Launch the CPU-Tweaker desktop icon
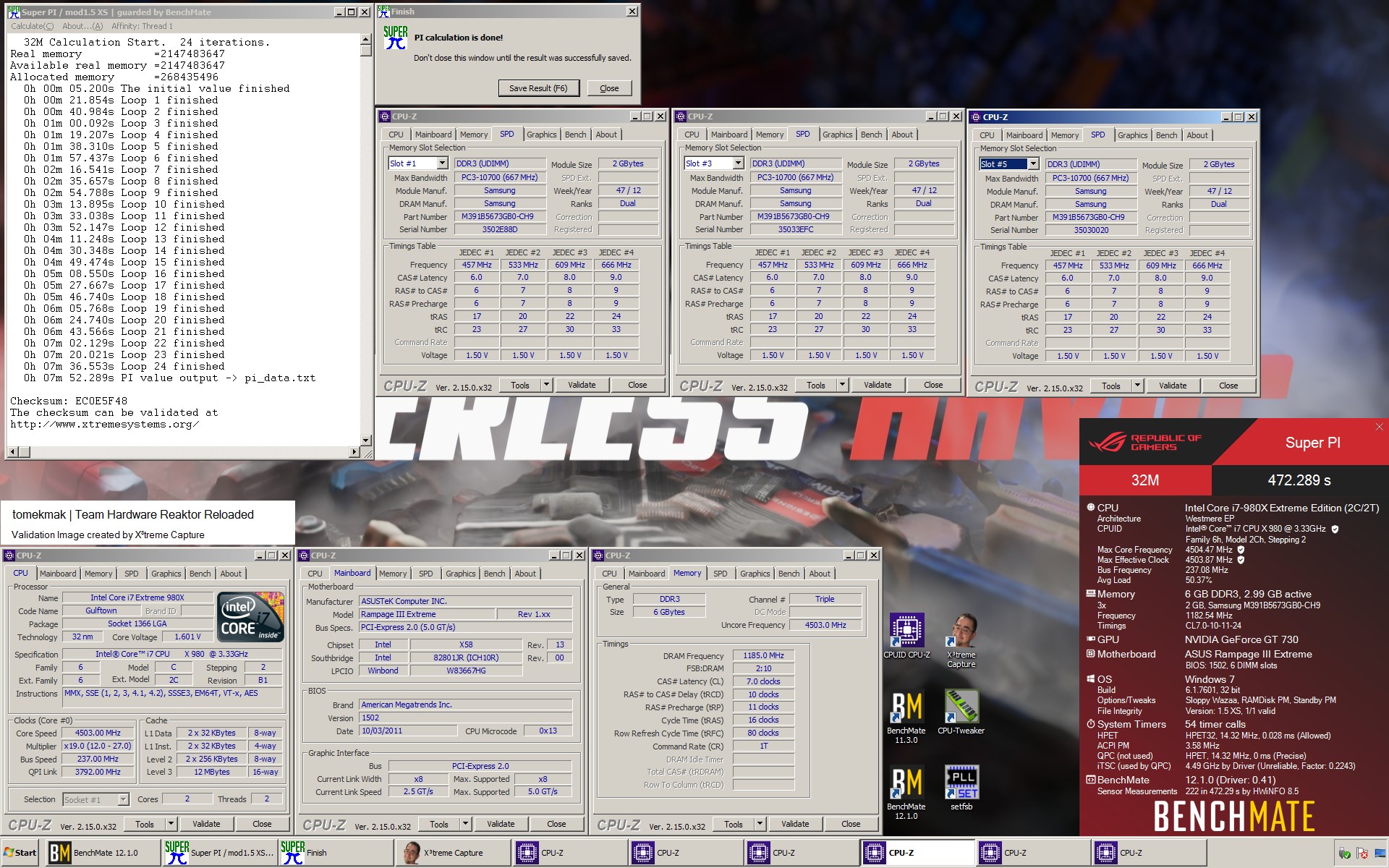This screenshot has width=1389, height=868. coord(961,706)
